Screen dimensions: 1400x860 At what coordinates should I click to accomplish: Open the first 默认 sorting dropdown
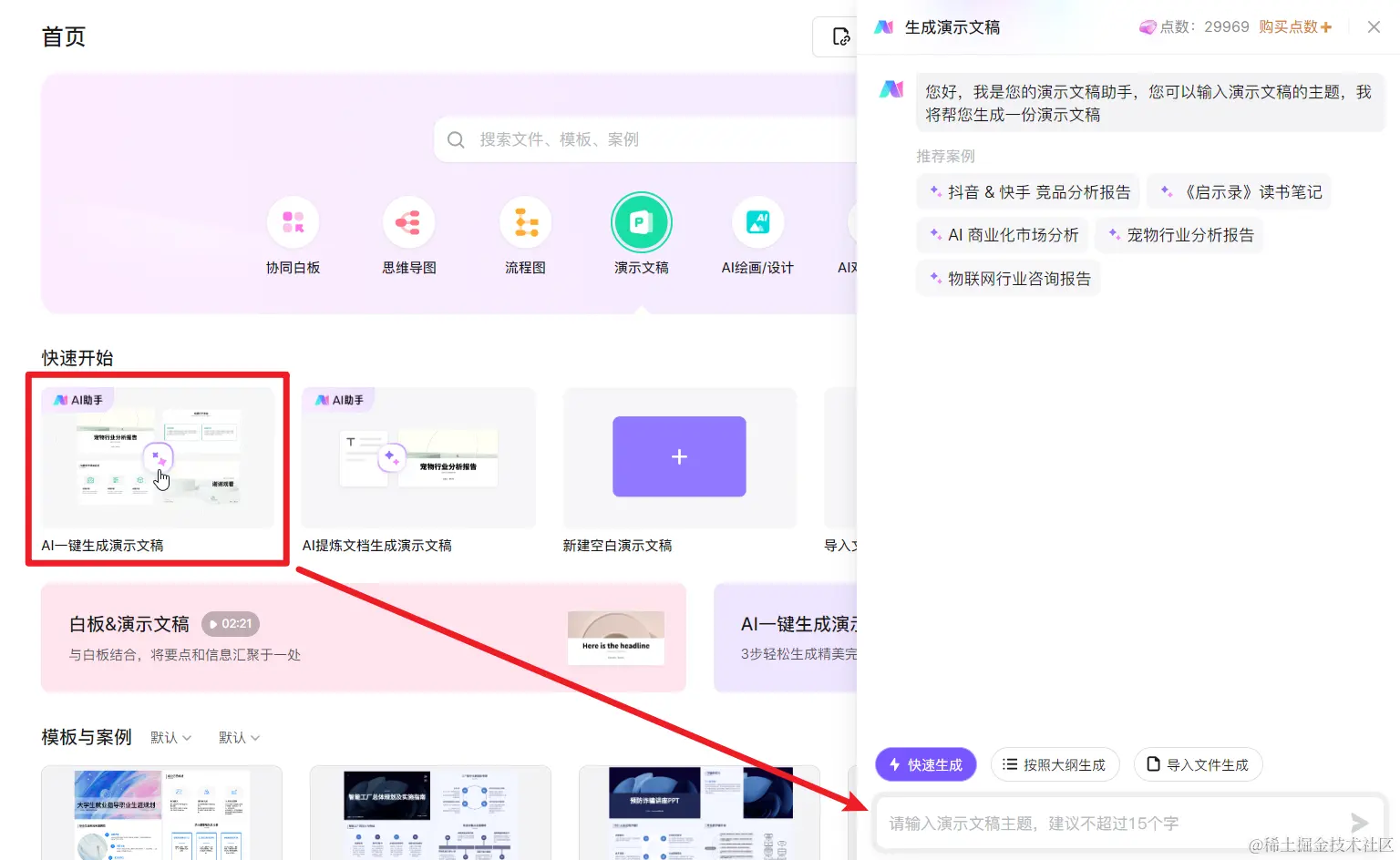(x=170, y=737)
